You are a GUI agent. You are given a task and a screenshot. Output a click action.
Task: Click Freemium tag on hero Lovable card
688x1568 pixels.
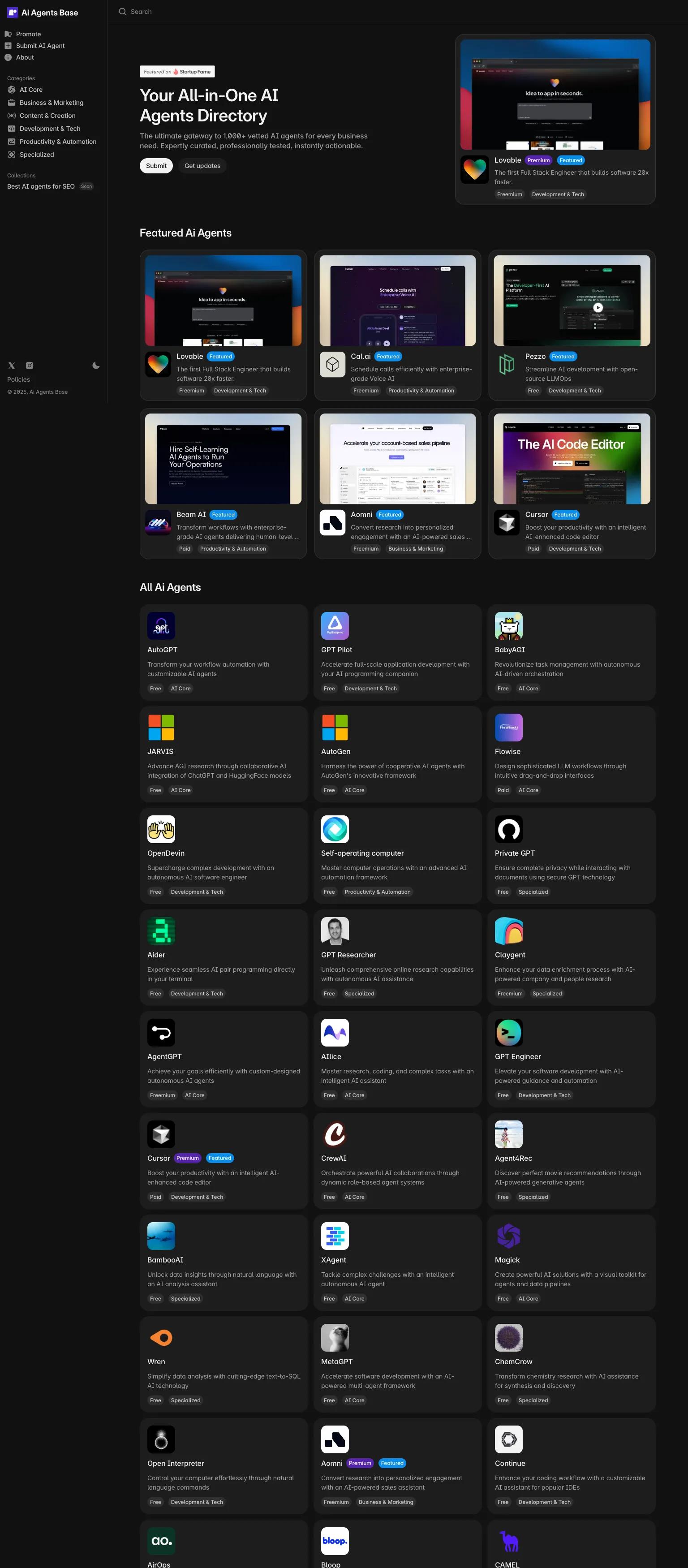(510, 194)
